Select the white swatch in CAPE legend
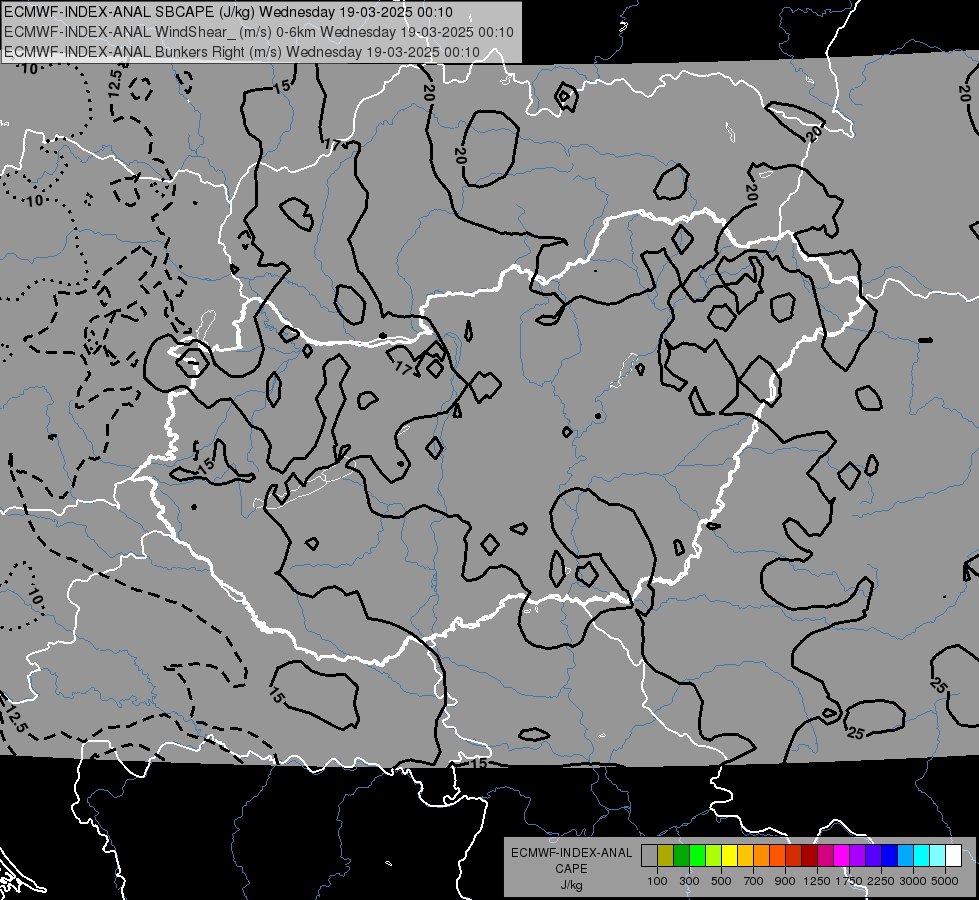Viewport: 979px width, 900px height. click(954, 856)
